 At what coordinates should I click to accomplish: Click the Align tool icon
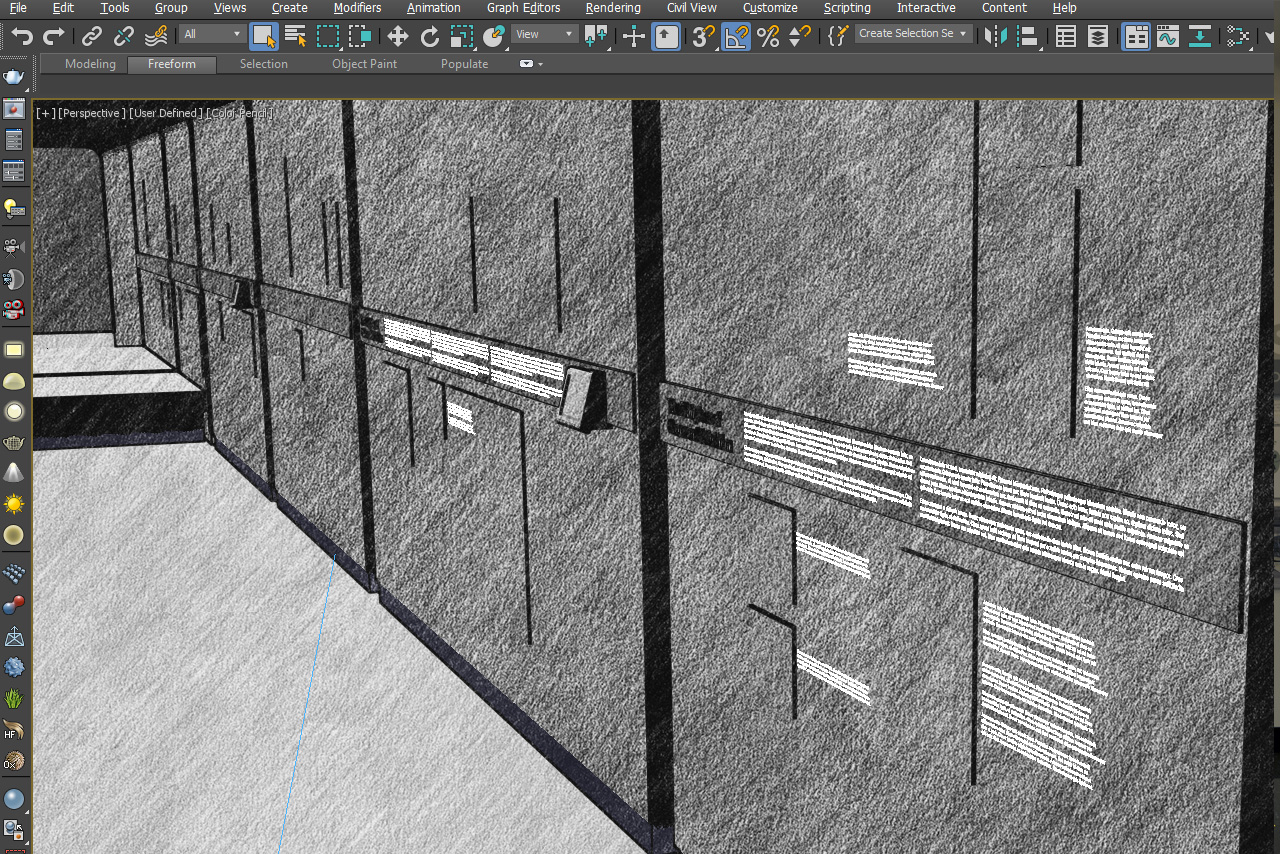(x=1027, y=37)
